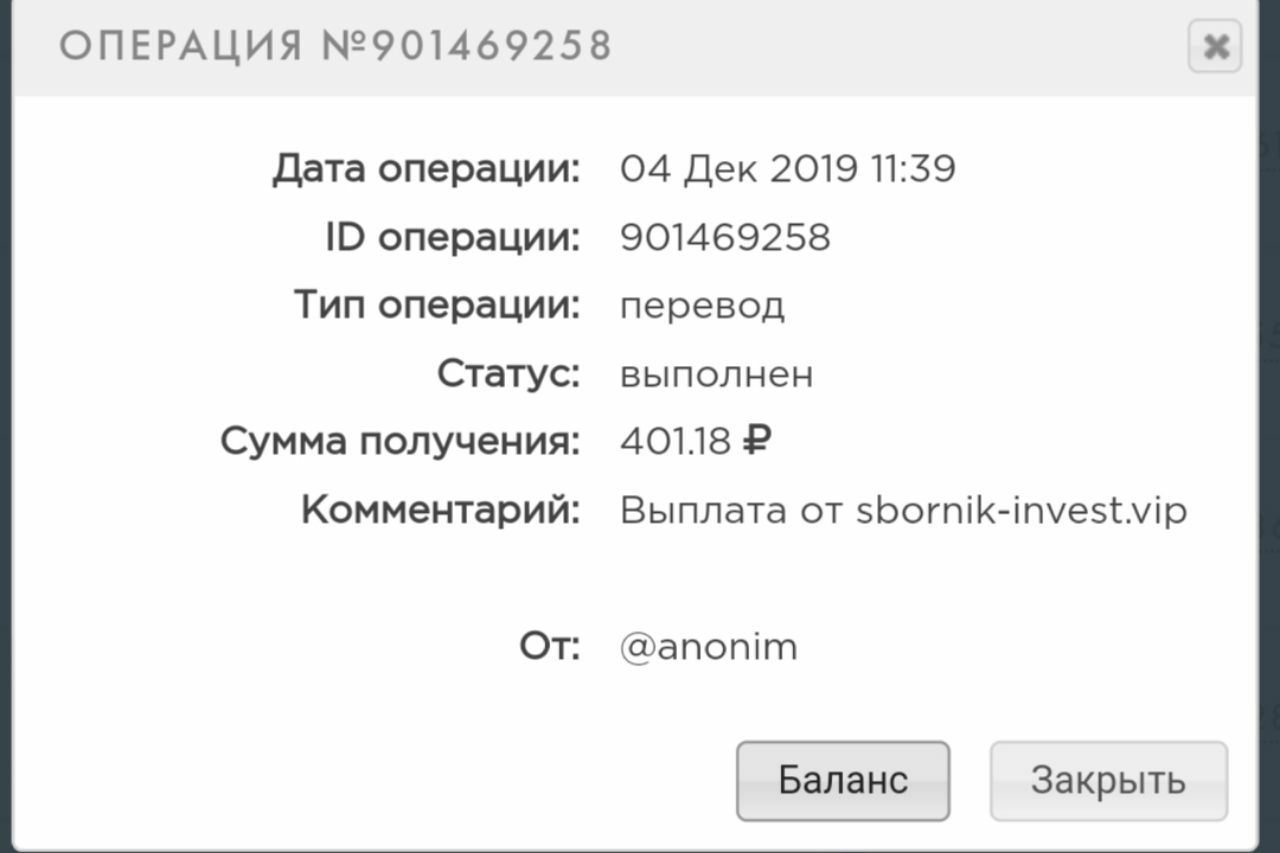The width and height of the screenshot is (1280, 853).
Task: Click the ID операции label
Action: 452,237
